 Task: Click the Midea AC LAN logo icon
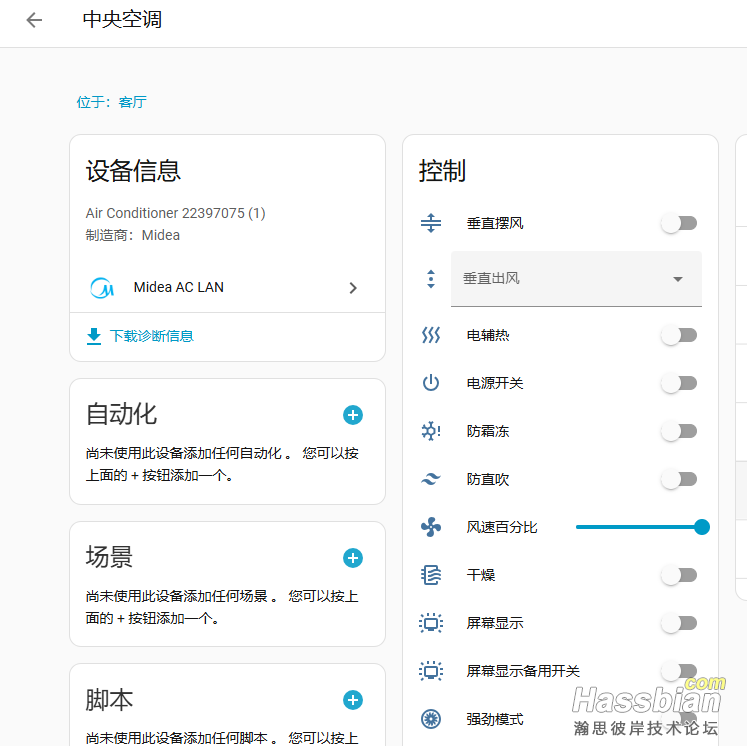103,288
